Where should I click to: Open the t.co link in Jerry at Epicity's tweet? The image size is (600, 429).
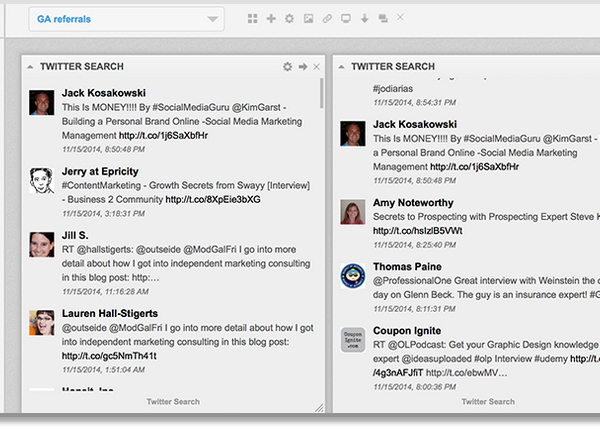[213, 200]
